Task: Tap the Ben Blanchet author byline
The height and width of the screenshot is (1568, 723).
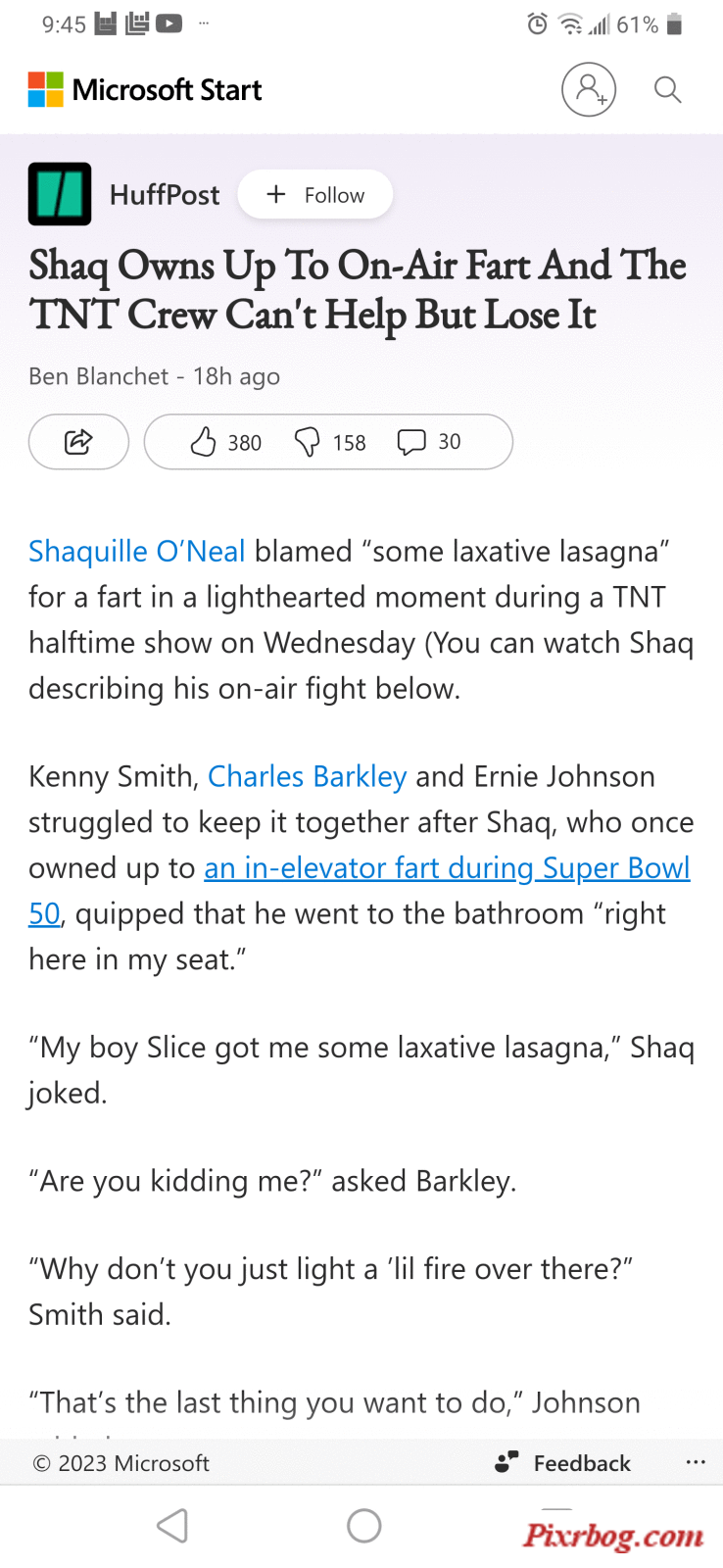Action: pyautogui.click(x=99, y=376)
